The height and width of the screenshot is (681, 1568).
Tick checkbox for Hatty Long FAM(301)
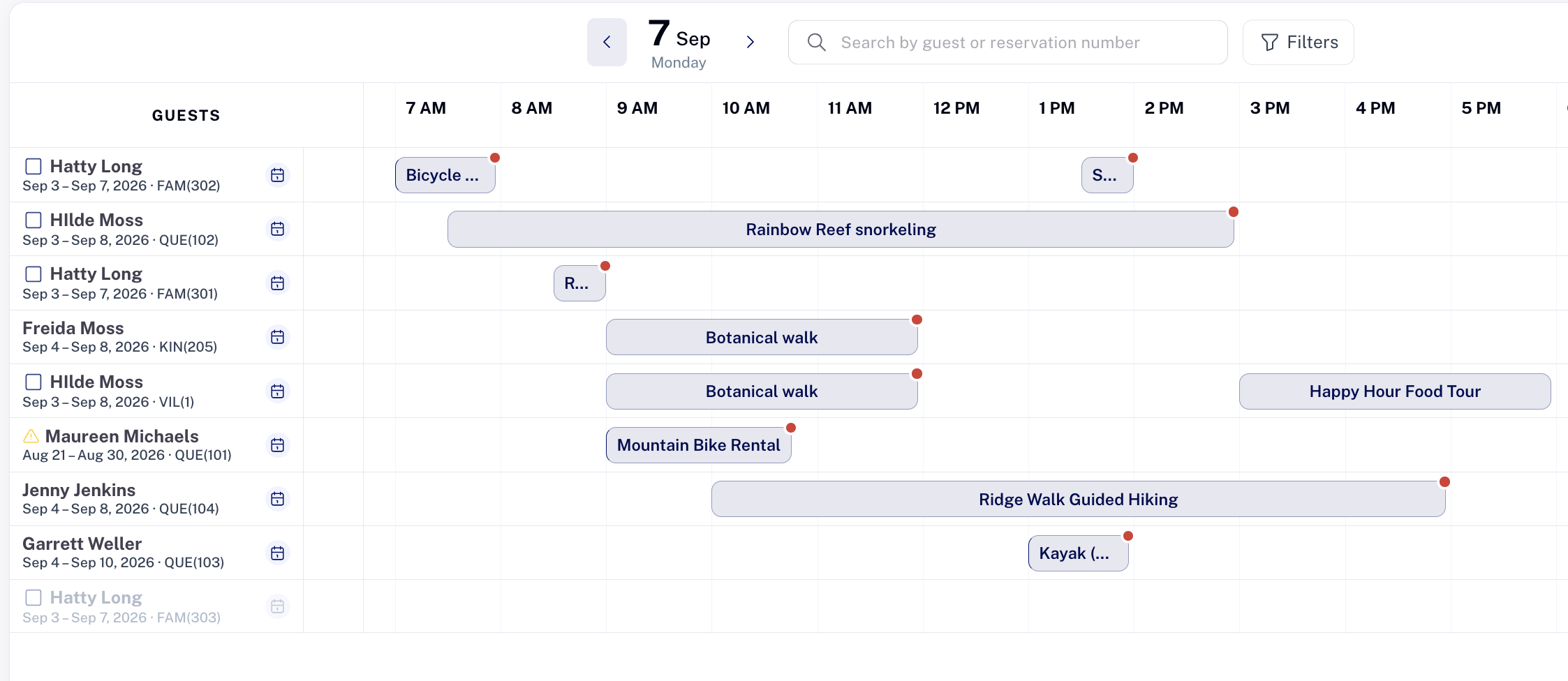(x=33, y=274)
